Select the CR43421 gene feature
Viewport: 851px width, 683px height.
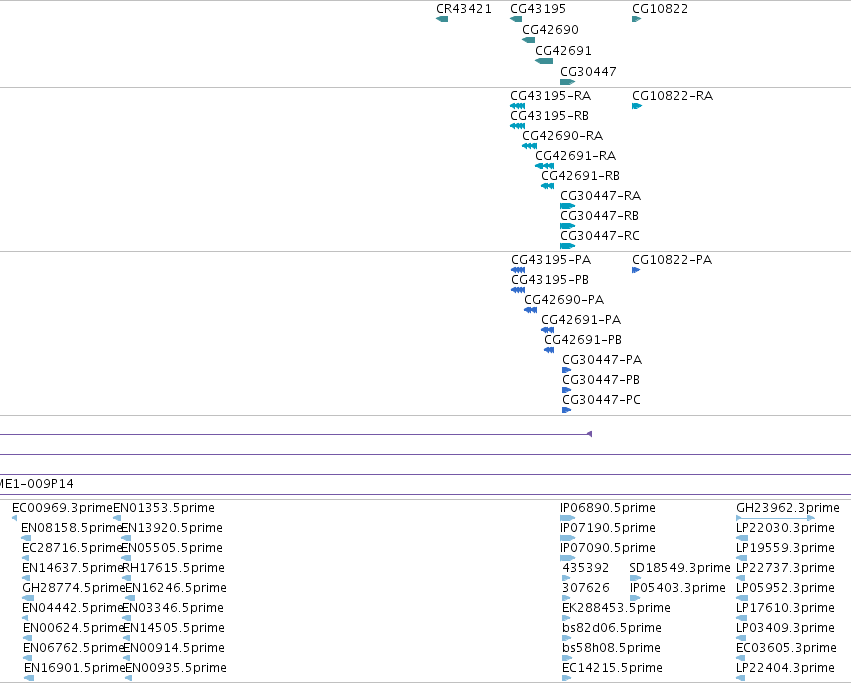[442, 19]
